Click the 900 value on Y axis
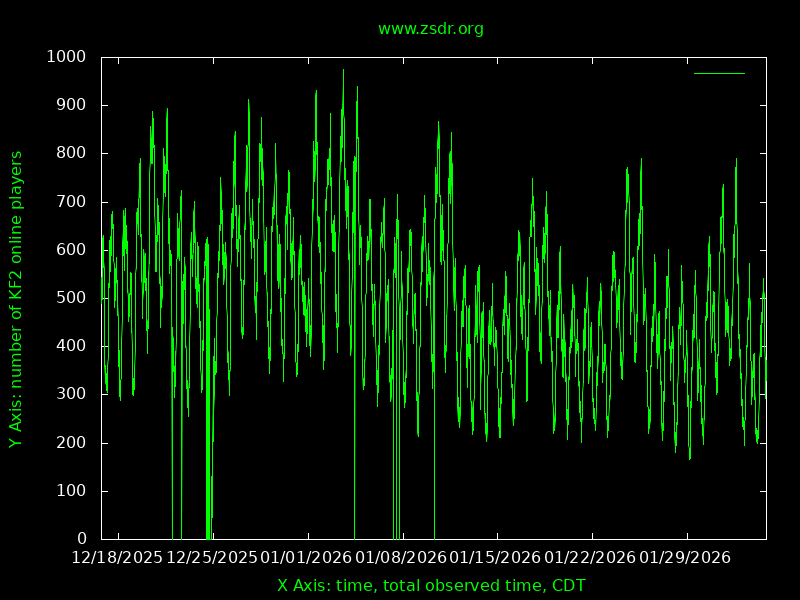The width and height of the screenshot is (800, 600). coord(72,105)
